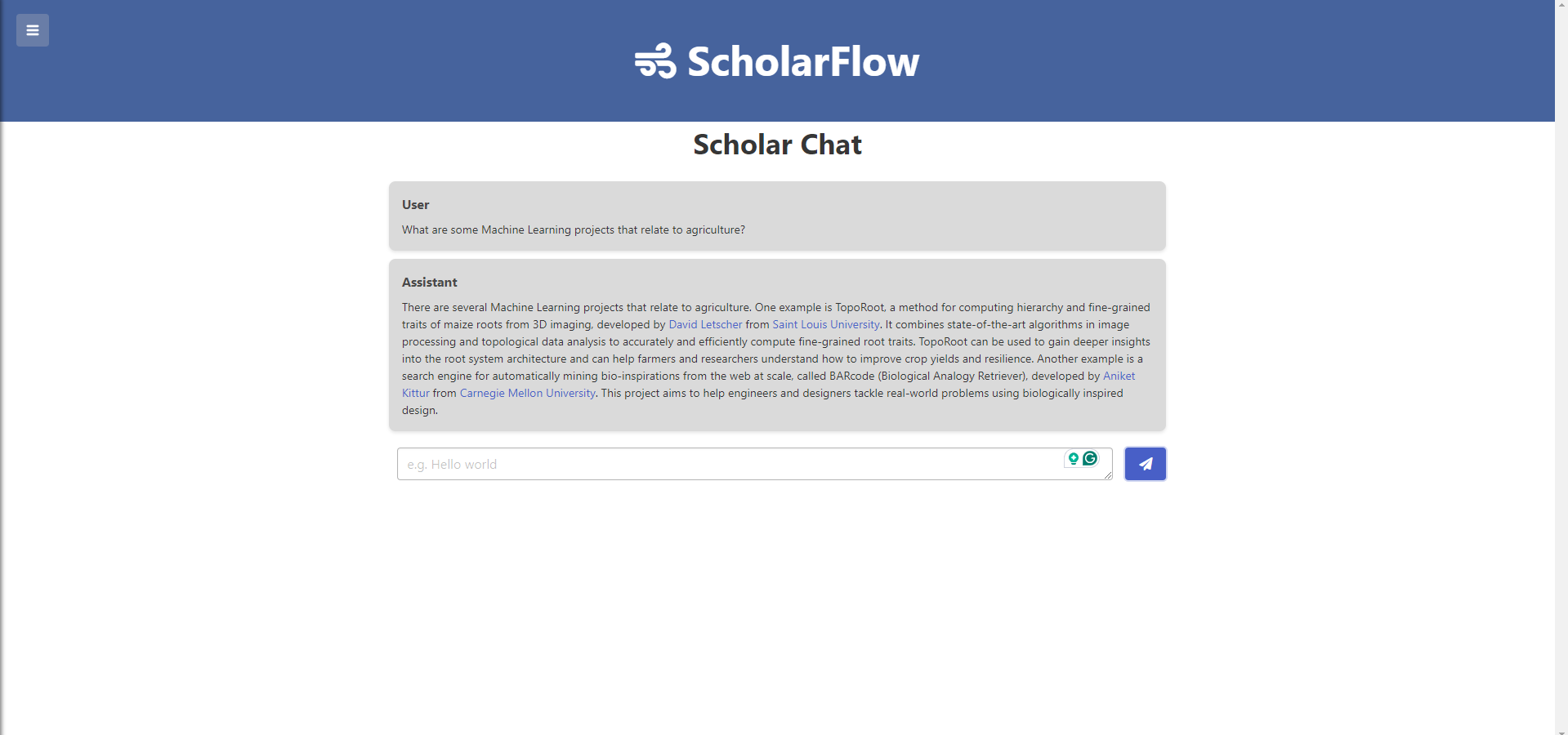Open the Grammarly G icon

[1090, 459]
